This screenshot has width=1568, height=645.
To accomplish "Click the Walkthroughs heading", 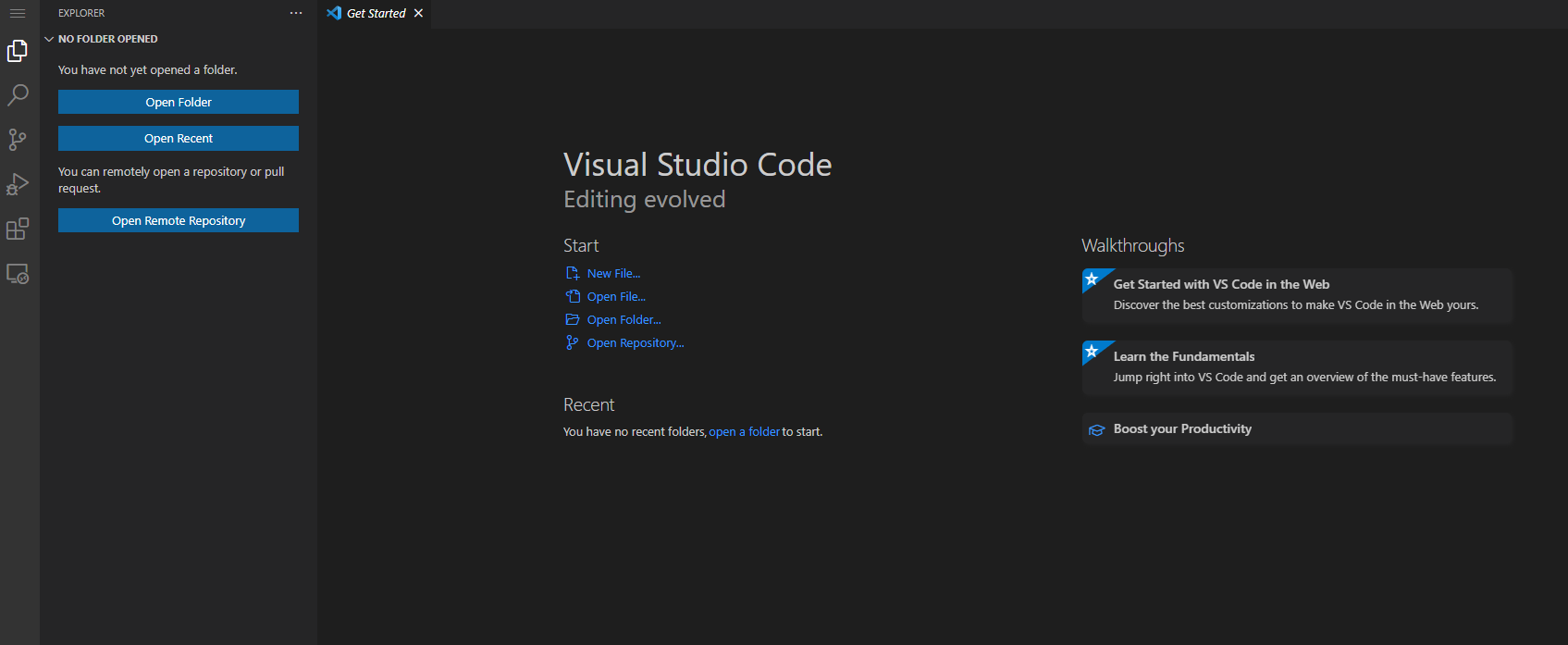I will point(1133,245).
